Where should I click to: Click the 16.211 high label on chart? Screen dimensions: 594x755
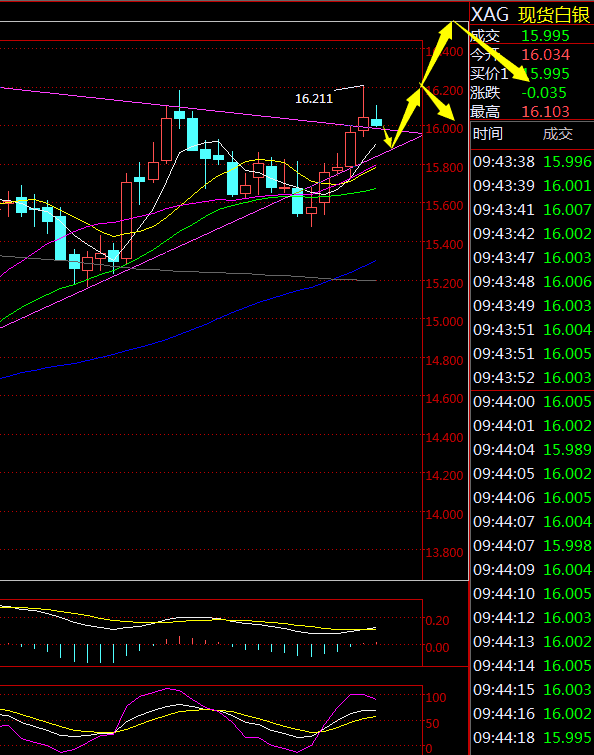point(314,99)
